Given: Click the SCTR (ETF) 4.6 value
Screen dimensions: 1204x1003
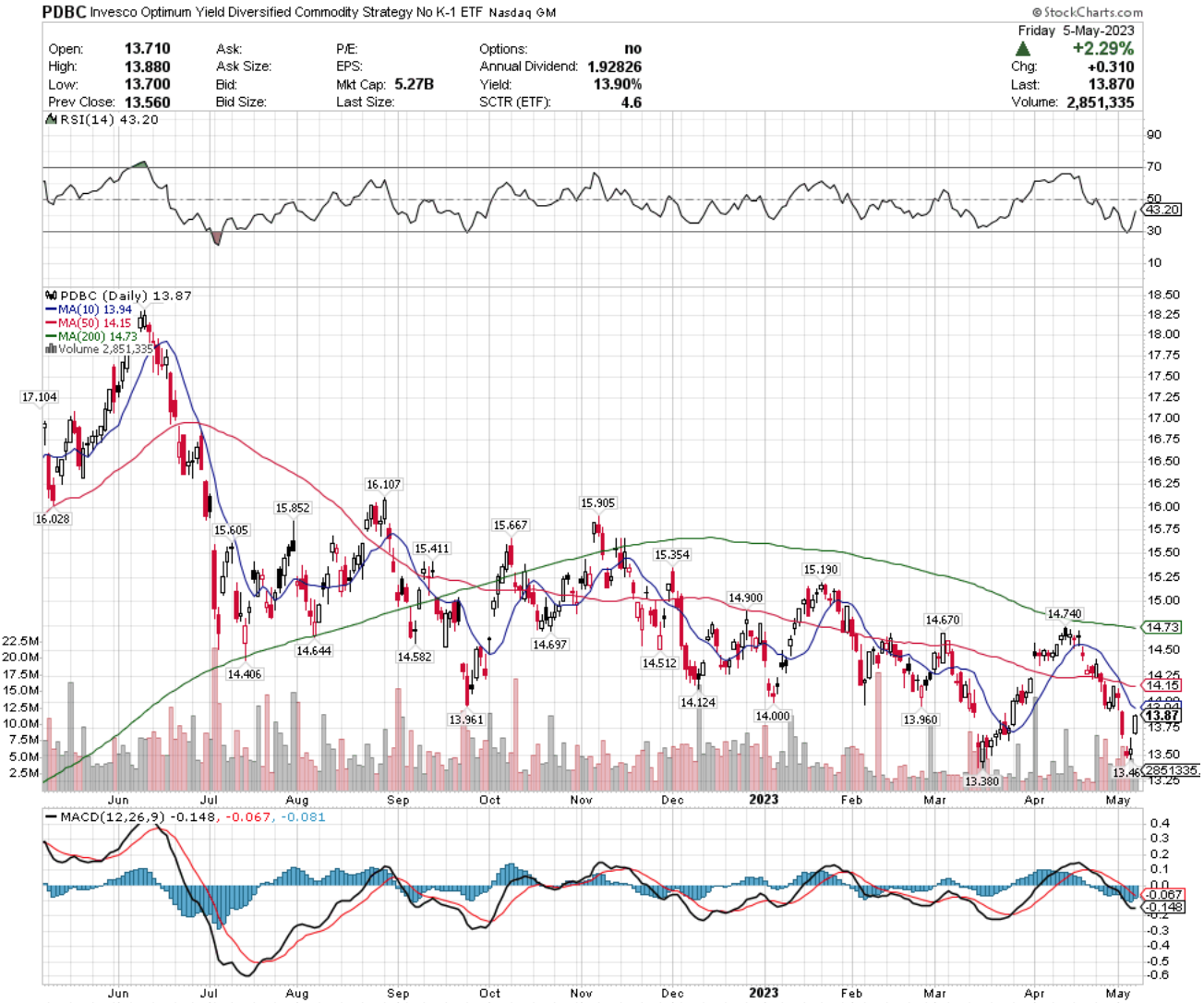Looking at the screenshot, I should pos(632,102).
